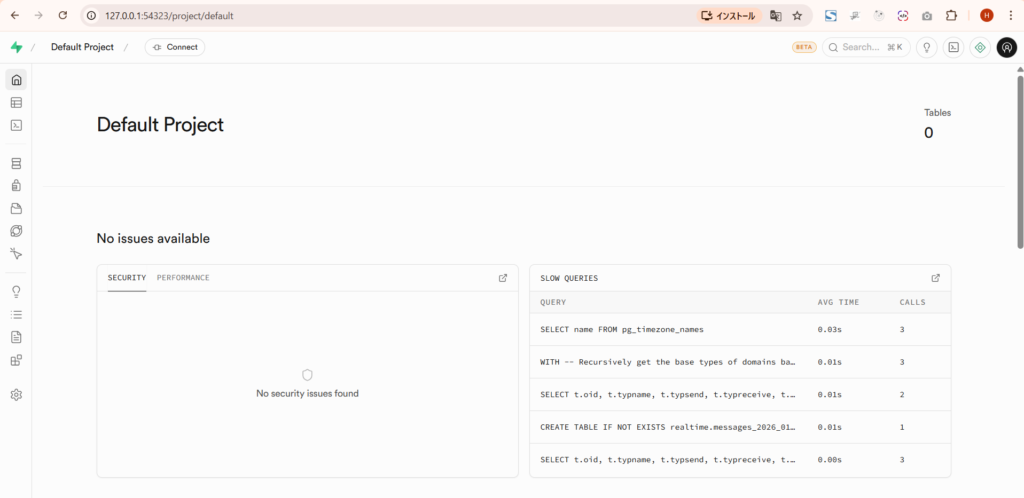Click the Supabase AI assistant icon
This screenshot has width=1024, height=498.
click(x=980, y=47)
